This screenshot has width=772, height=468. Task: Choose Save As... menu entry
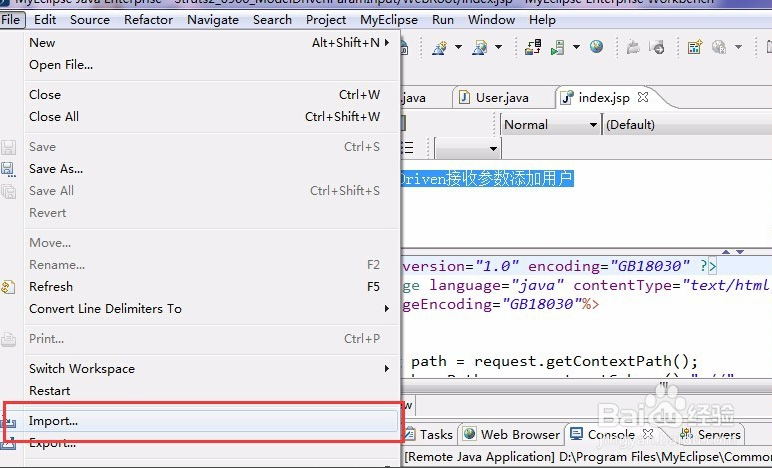point(211,169)
